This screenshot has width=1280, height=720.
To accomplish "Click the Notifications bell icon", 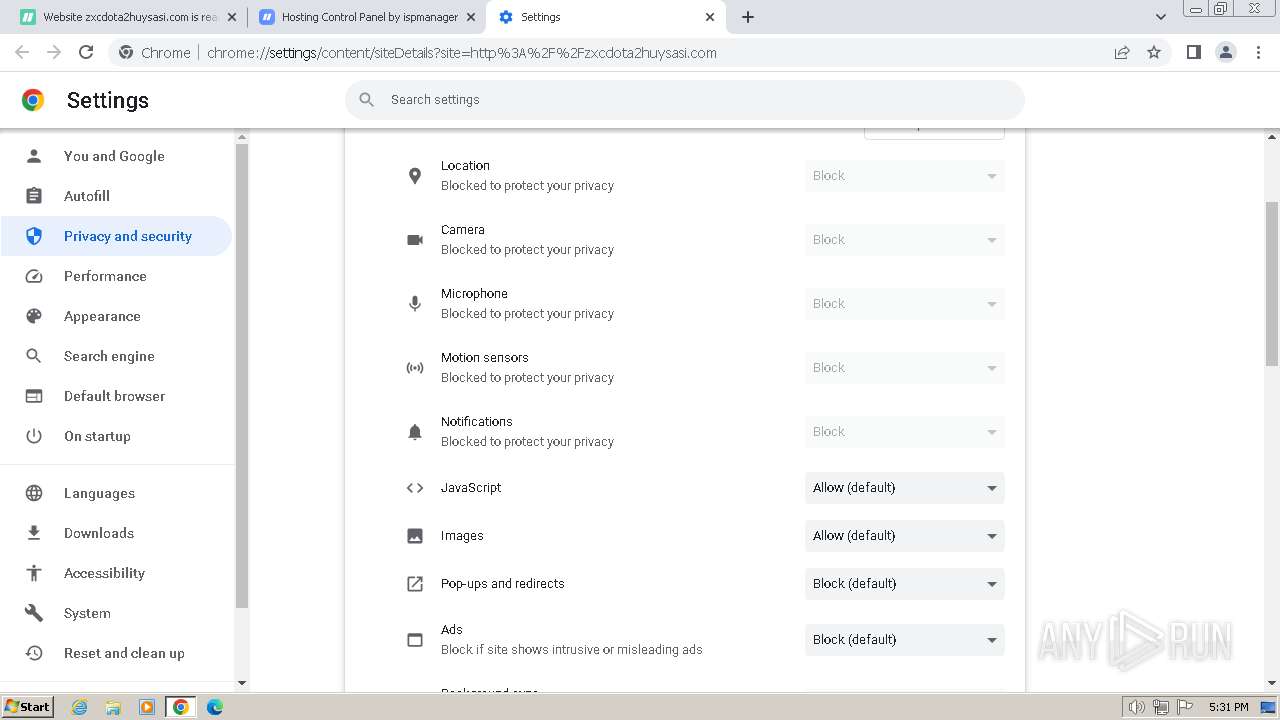I will pyautogui.click(x=415, y=432).
